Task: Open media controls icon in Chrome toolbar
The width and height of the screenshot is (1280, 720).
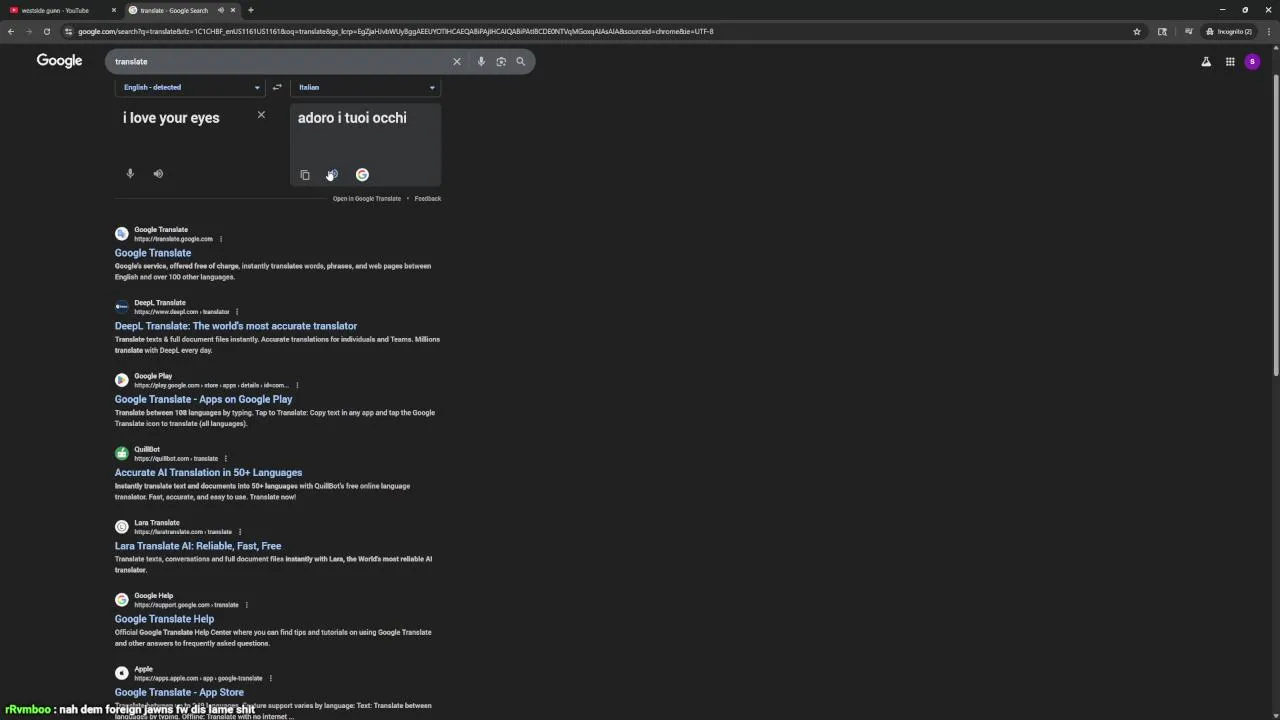Action: (x=1188, y=31)
